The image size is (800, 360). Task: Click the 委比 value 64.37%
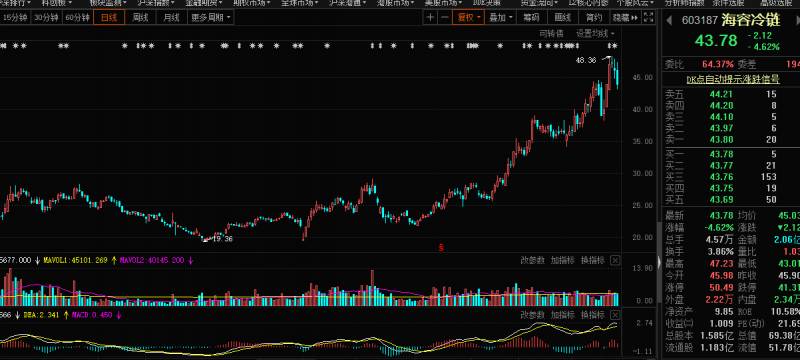click(x=717, y=65)
